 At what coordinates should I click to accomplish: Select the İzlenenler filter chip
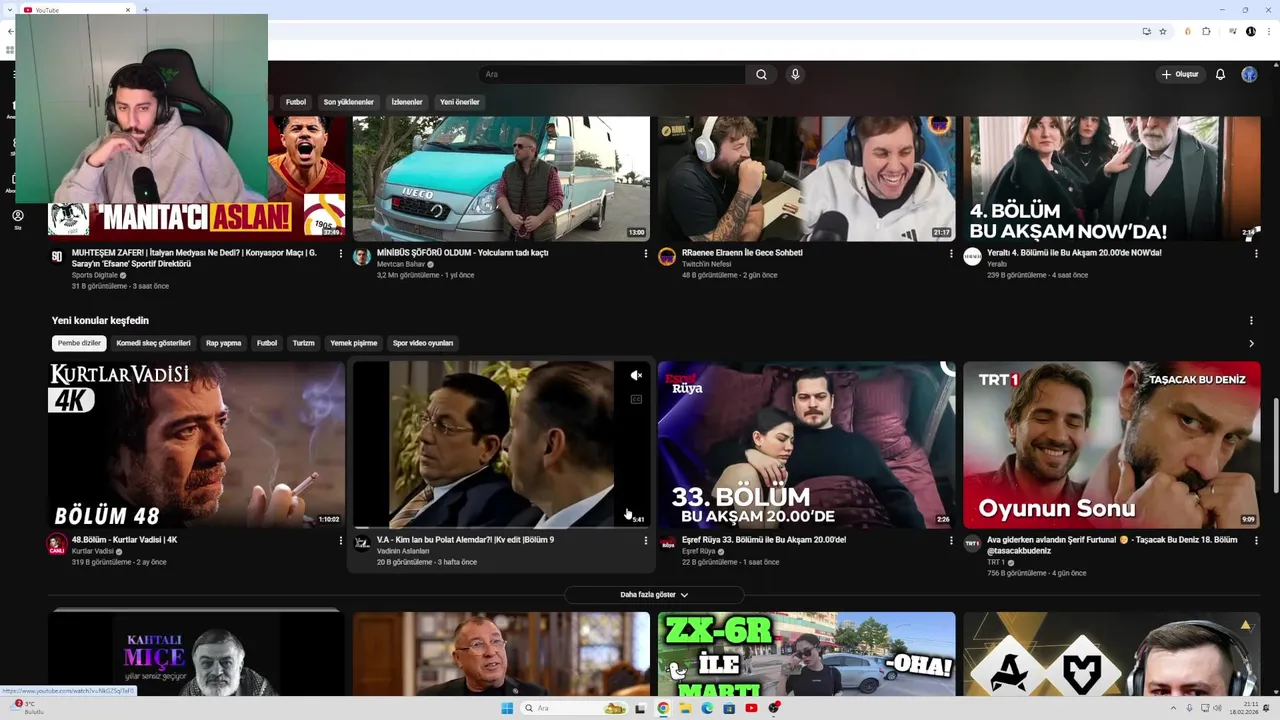click(407, 102)
